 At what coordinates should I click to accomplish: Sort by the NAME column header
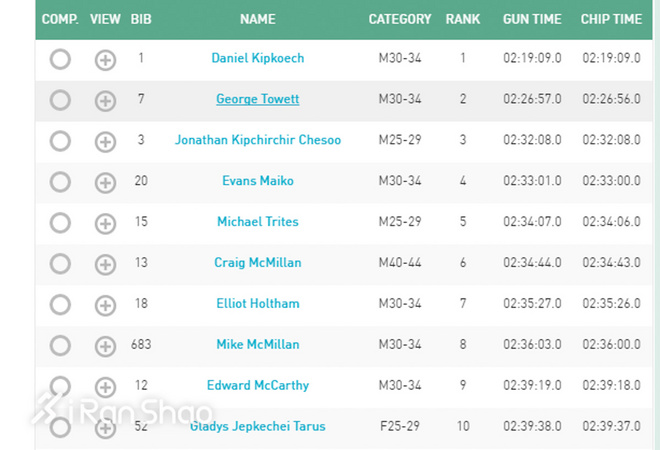coord(258,19)
